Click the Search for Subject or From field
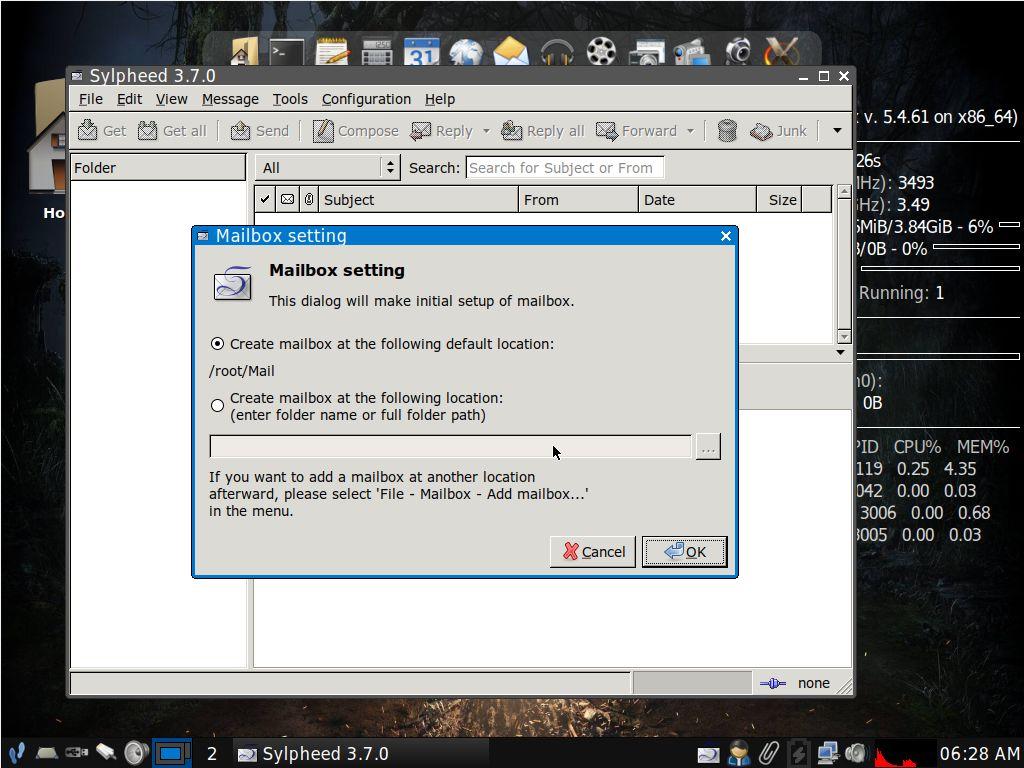Image resolution: width=1024 pixels, height=768 pixels. [564, 168]
